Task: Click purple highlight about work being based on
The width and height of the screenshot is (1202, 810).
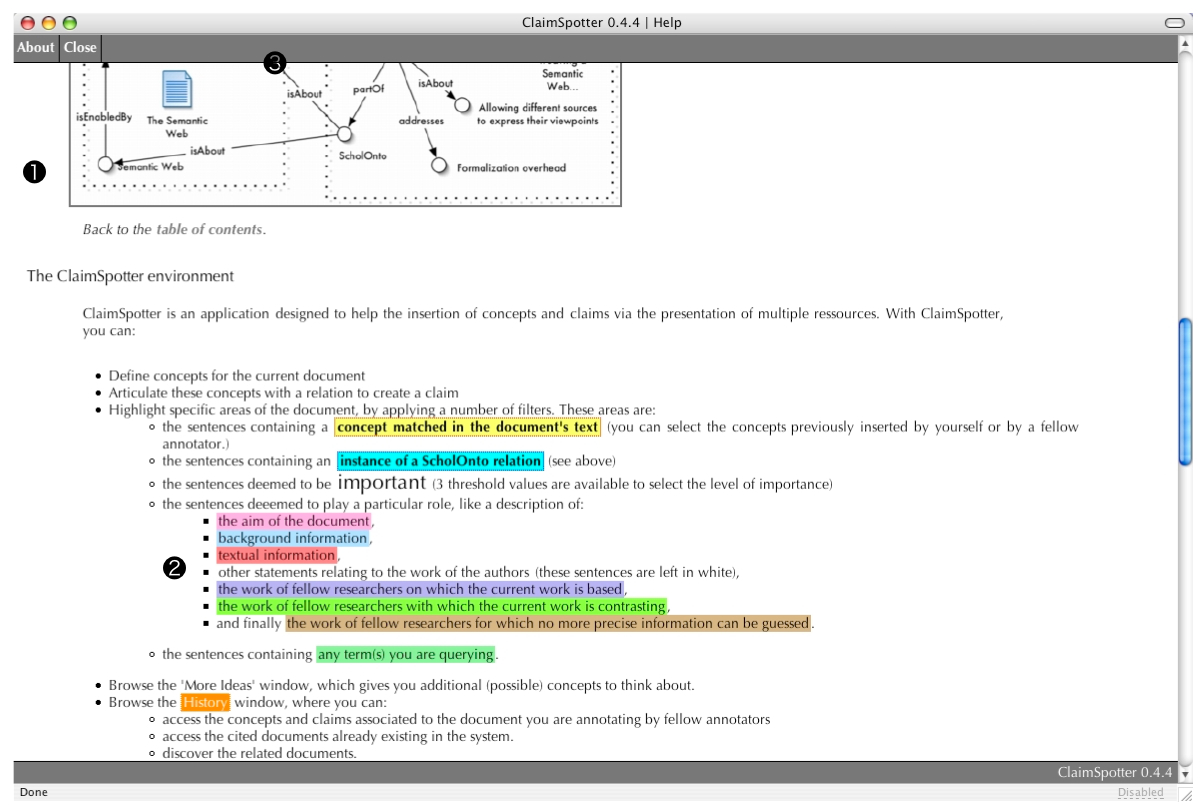Action: pos(420,589)
